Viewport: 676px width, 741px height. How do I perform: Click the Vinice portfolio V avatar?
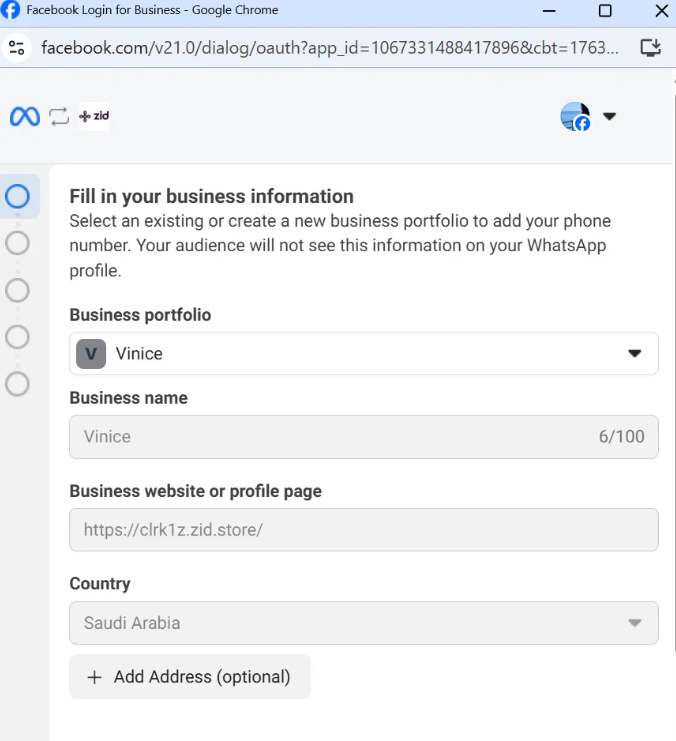pos(91,353)
